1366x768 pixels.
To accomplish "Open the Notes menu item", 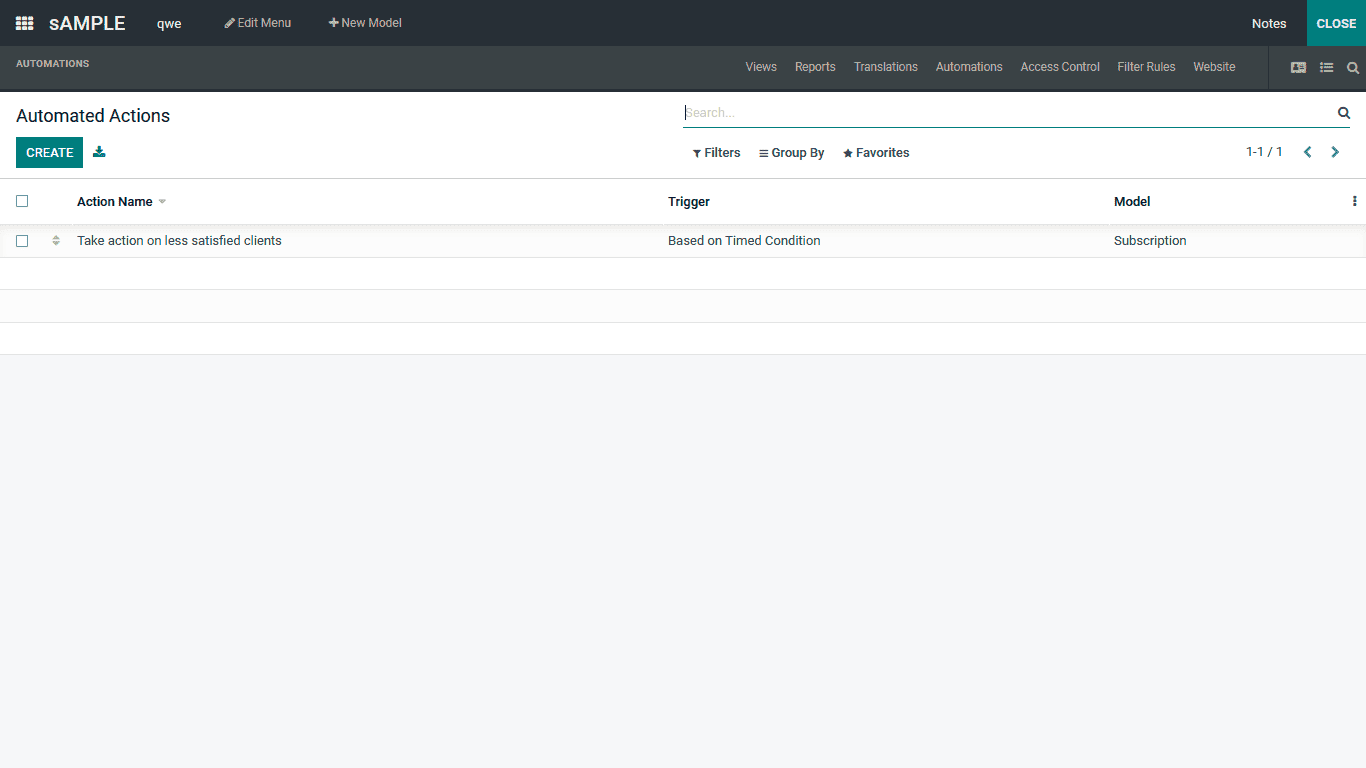I will click(x=1268, y=23).
